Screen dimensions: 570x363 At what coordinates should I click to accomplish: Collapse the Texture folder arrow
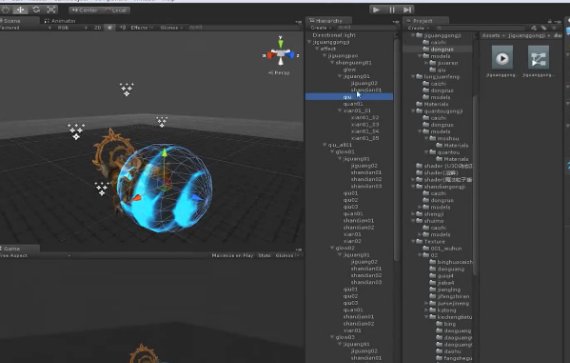(x=413, y=241)
